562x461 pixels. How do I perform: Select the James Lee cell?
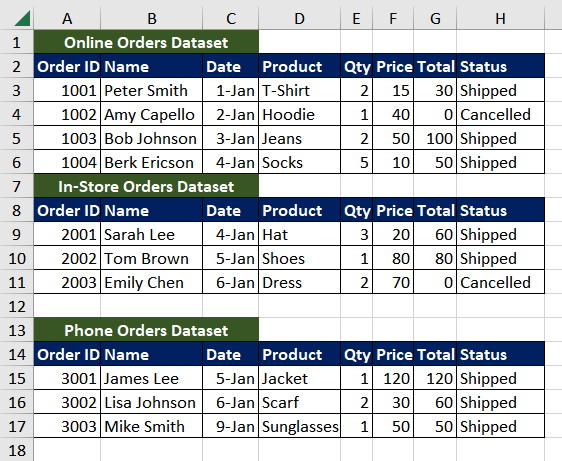pos(152,378)
